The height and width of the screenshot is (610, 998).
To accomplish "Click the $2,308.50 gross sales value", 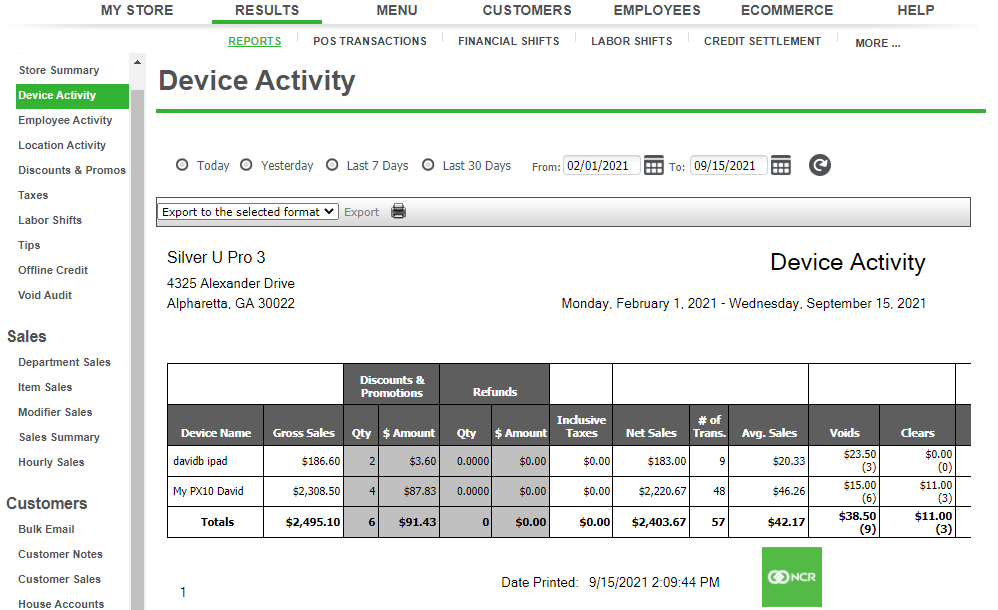I will pos(316,491).
